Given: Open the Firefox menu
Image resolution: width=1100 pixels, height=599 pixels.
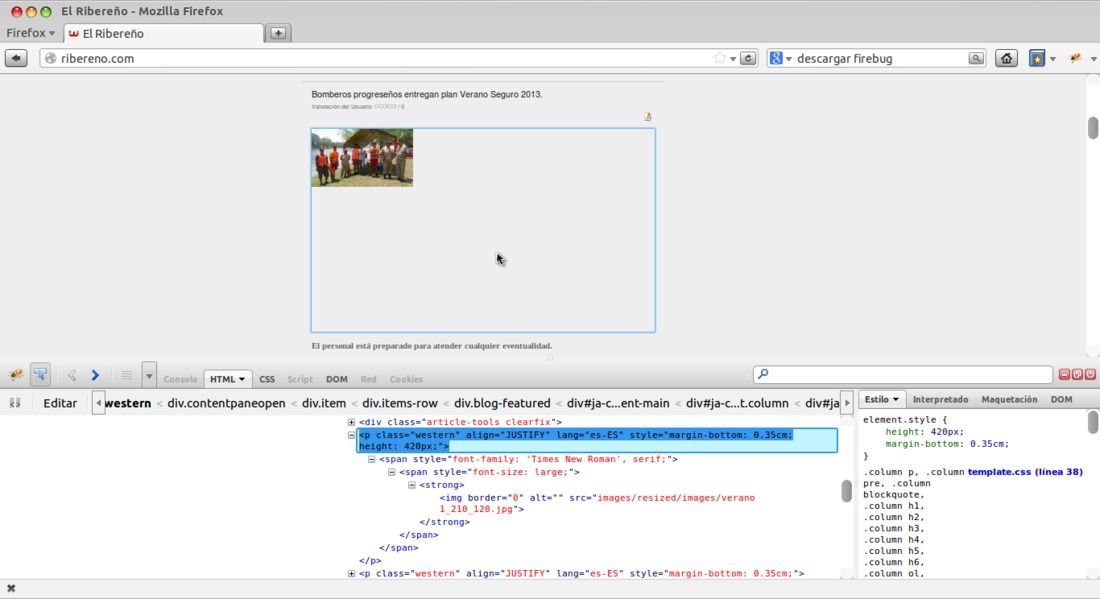Looking at the screenshot, I should pyautogui.click(x=30, y=33).
